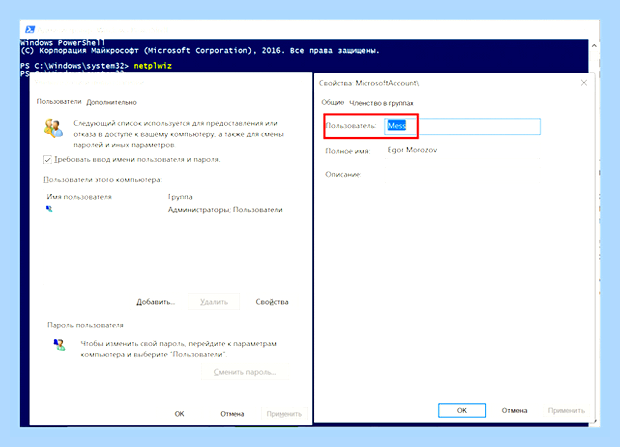The width and height of the screenshot is (620, 447).
Task: Click the PowerShell icon in the title bar
Action: tap(30, 30)
